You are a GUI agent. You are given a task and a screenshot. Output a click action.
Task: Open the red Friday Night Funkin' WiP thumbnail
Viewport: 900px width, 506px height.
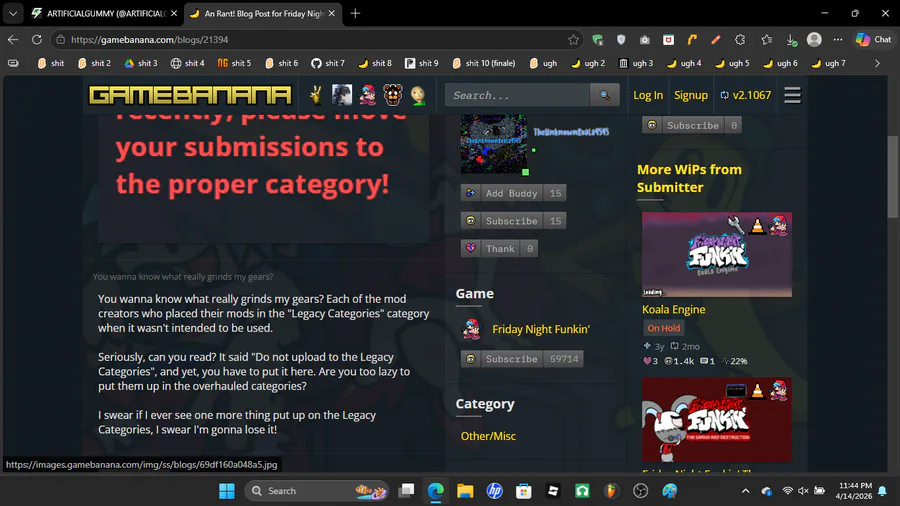716,420
